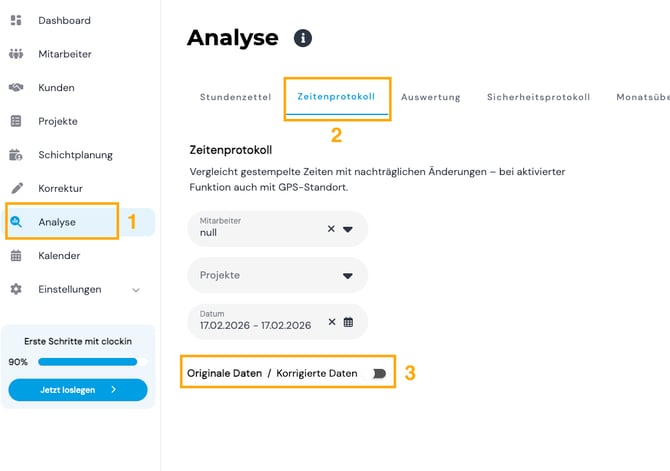
Task: Open the Projekte dropdown
Action: click(348, 275)
